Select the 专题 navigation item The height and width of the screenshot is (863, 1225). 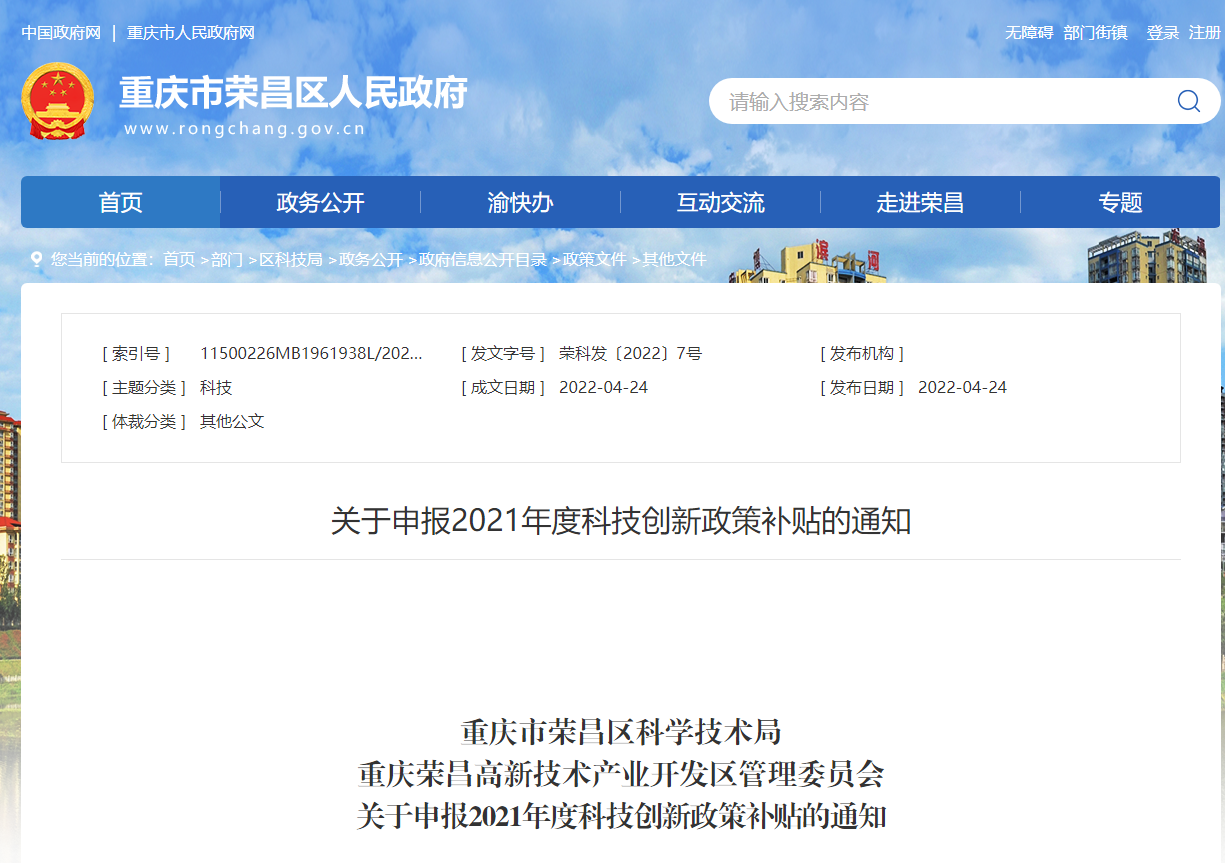(x=1120, y=203)
